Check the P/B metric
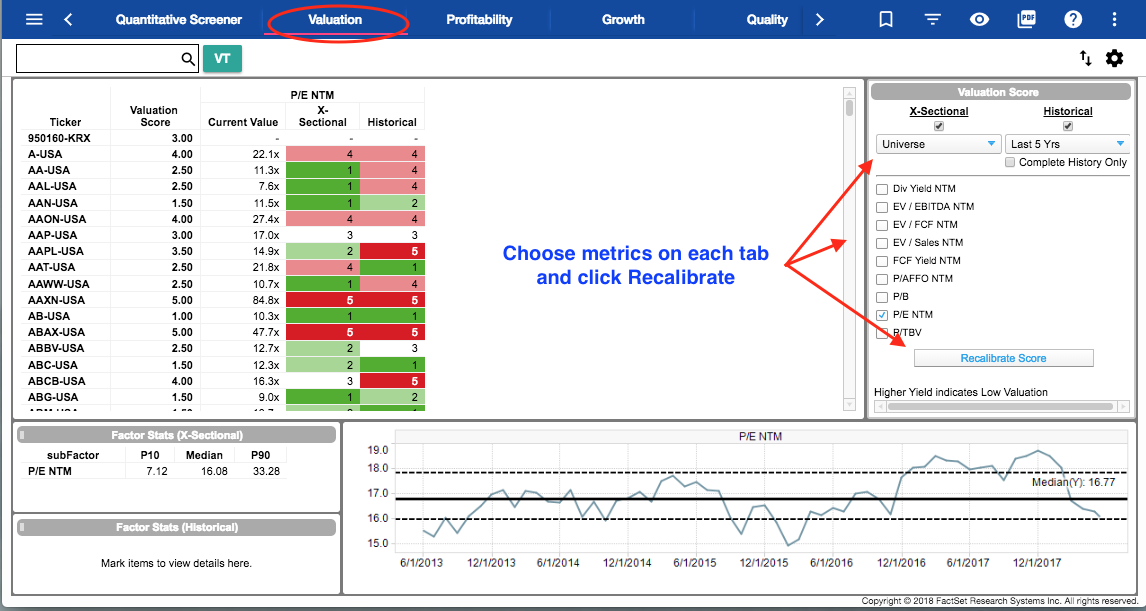Viewport: 1146px width, 611px height. point(882,297)
